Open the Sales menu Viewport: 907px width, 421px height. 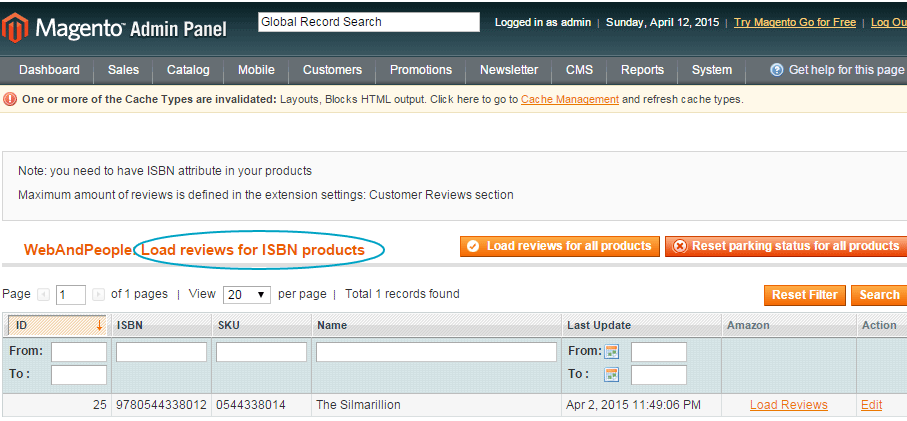pyautogui.click(x=123, y=70)
